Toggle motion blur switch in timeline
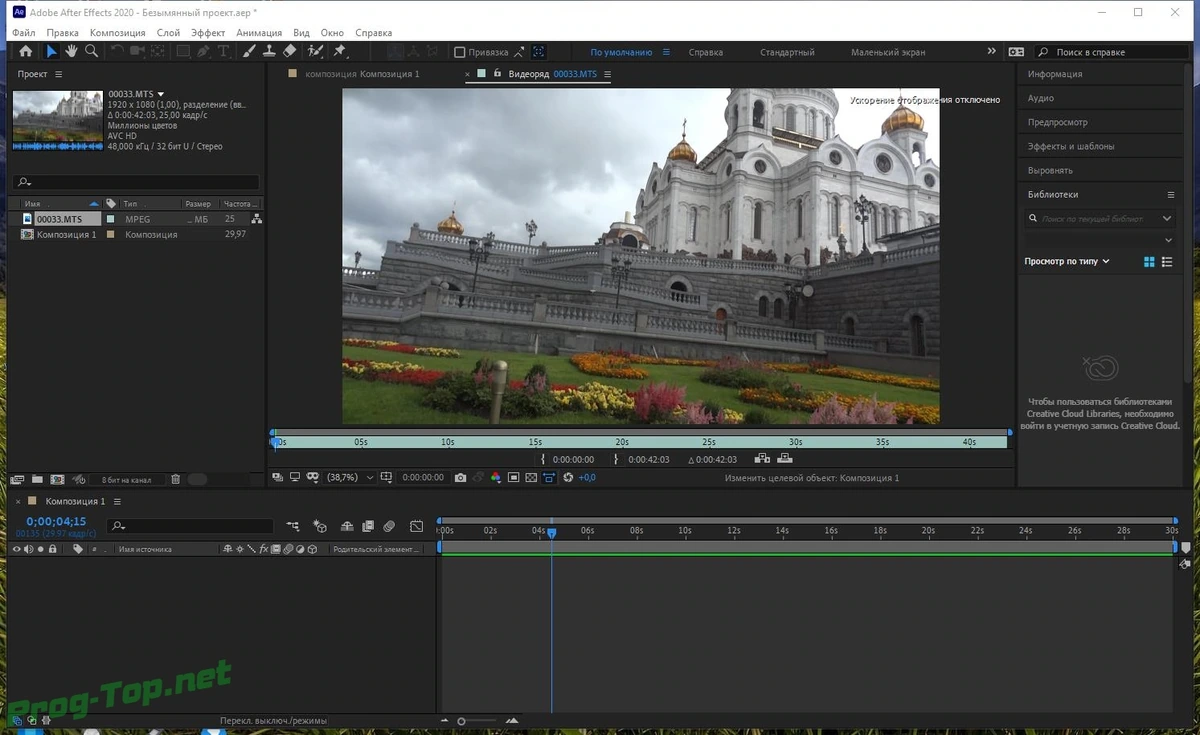1200x735 pixels. pos(389,526)
